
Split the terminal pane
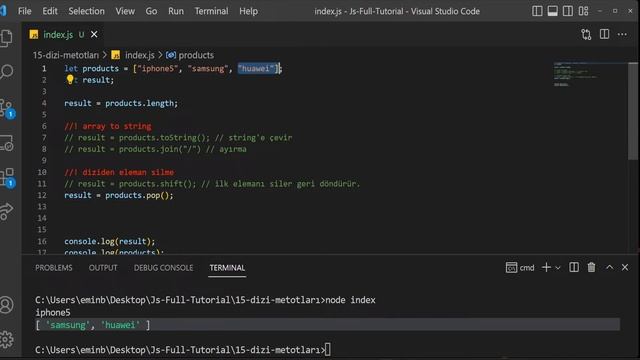coord(574,267)
